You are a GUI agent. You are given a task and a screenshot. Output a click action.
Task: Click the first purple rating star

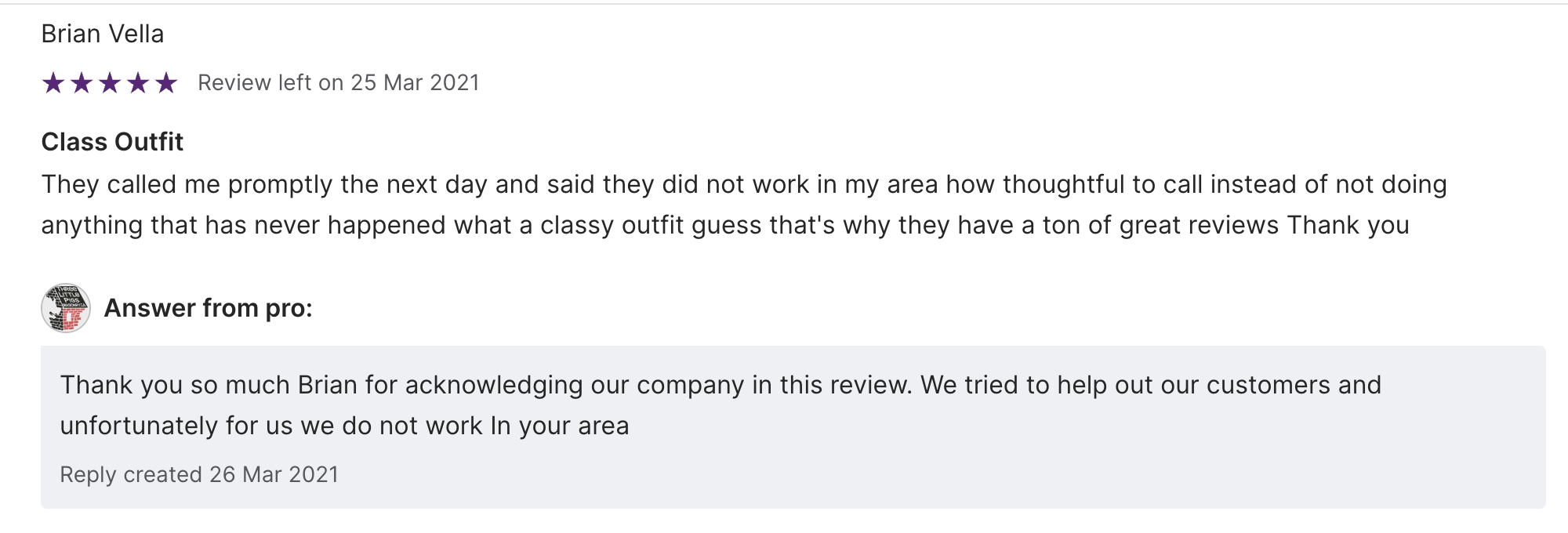(53, 83)
